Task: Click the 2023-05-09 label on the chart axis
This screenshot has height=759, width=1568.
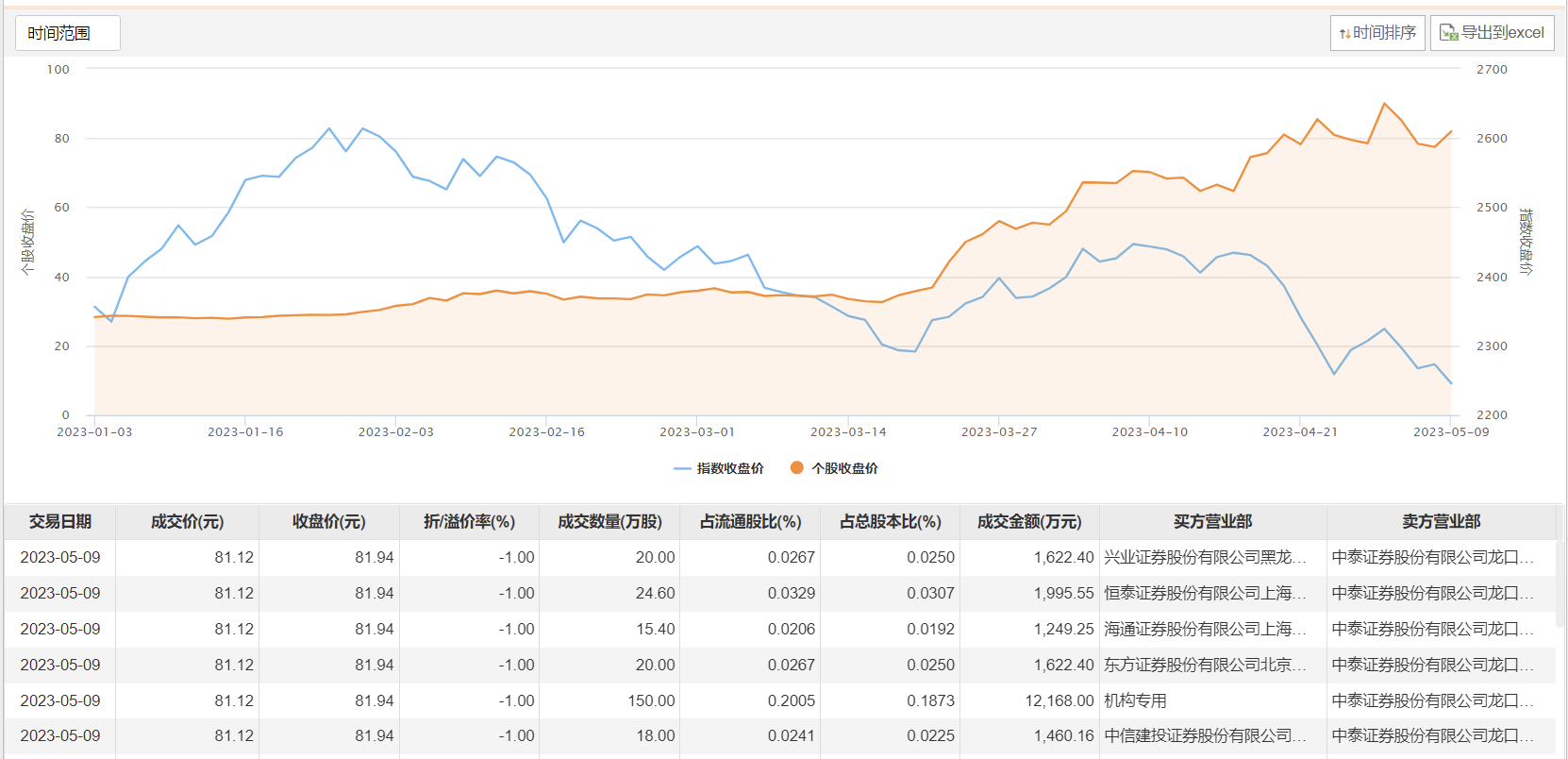Action: point(1451,432)
